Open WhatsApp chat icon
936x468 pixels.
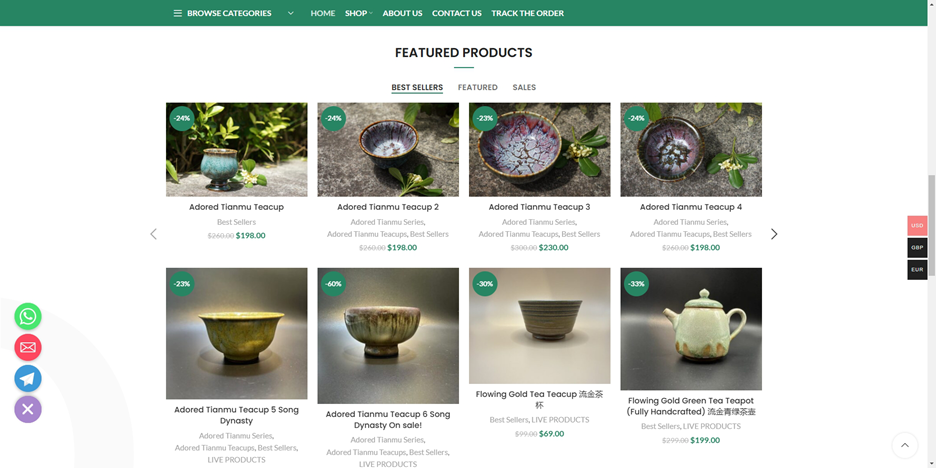[28, 317]
